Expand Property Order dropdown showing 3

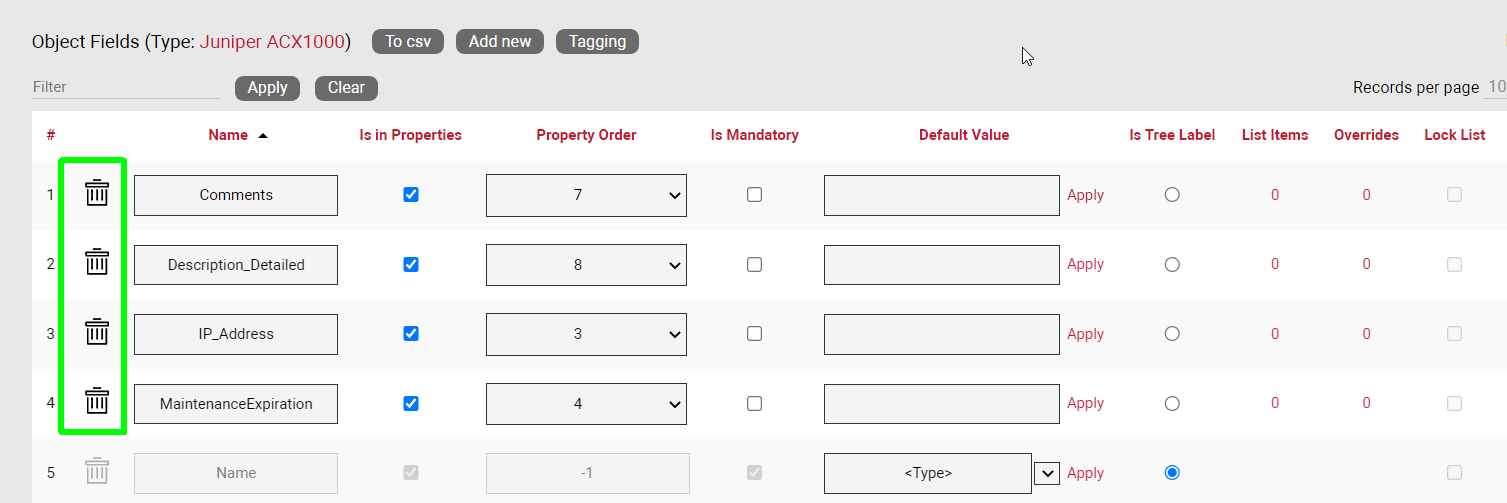[586, 334]
